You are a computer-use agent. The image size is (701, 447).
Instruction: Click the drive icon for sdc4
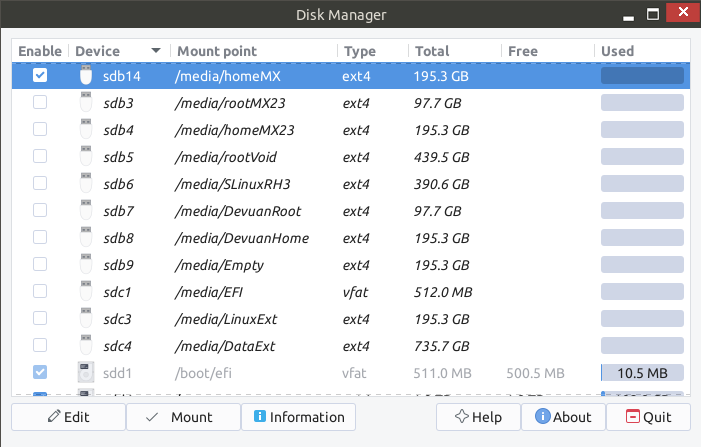[x=86, y=346]
